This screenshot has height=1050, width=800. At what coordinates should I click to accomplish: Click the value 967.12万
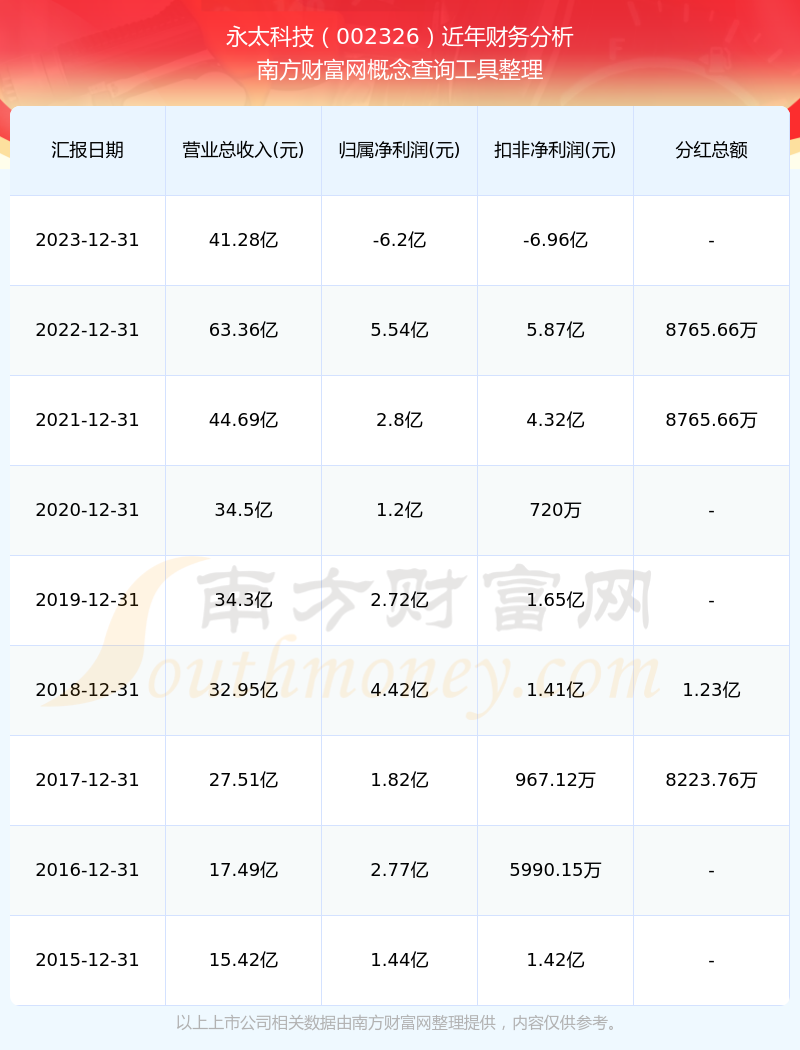(556, 780)
